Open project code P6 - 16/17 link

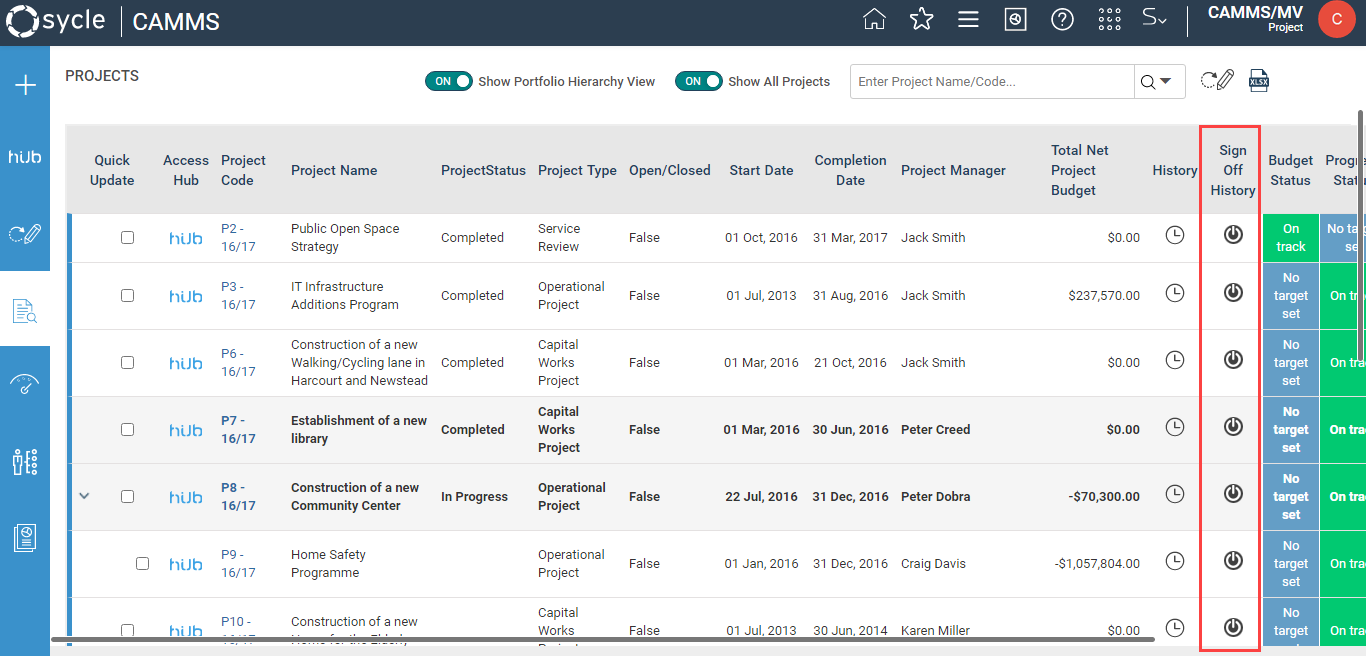pos(238,362)
